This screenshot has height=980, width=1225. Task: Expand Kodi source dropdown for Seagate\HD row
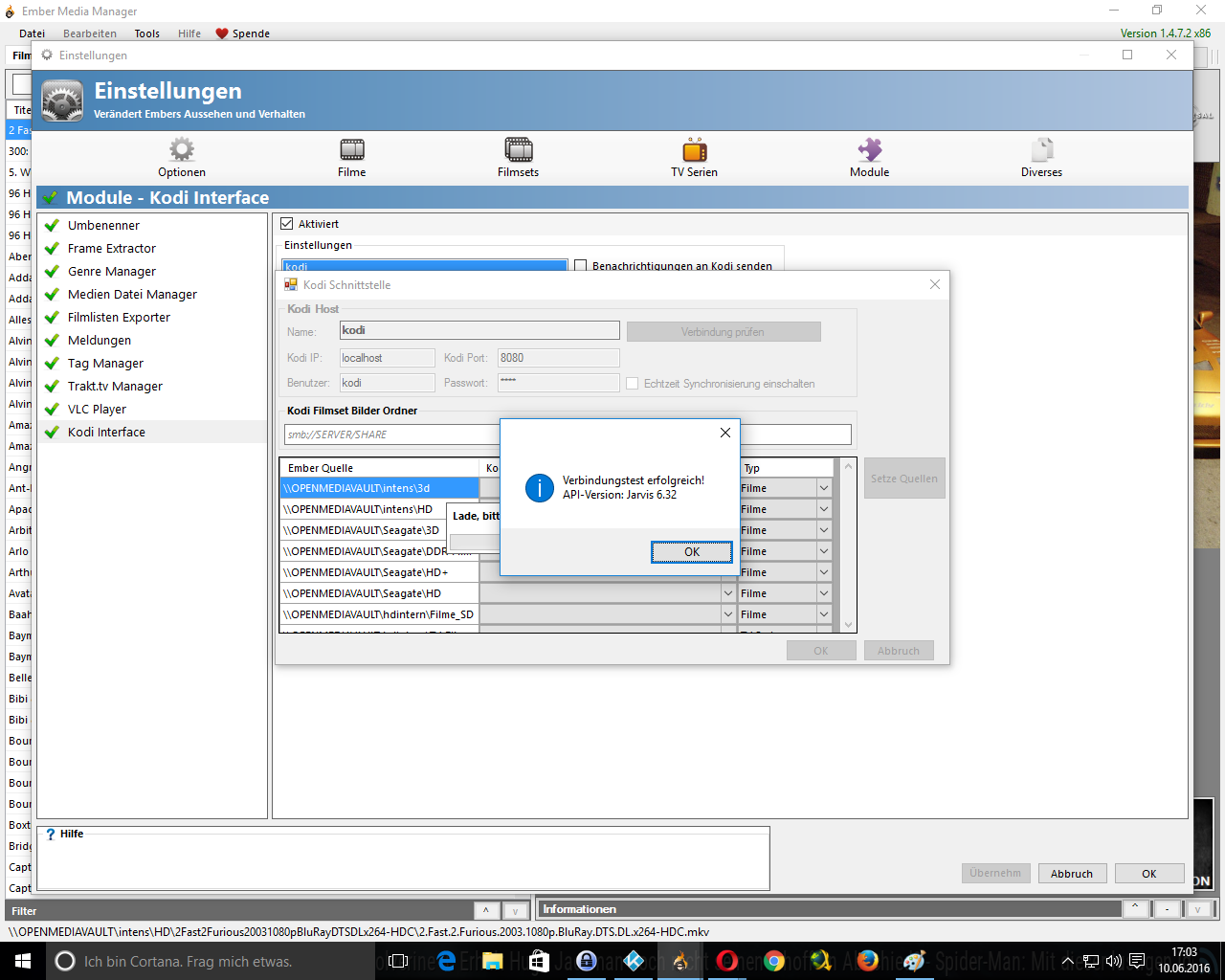coord(728,593)
